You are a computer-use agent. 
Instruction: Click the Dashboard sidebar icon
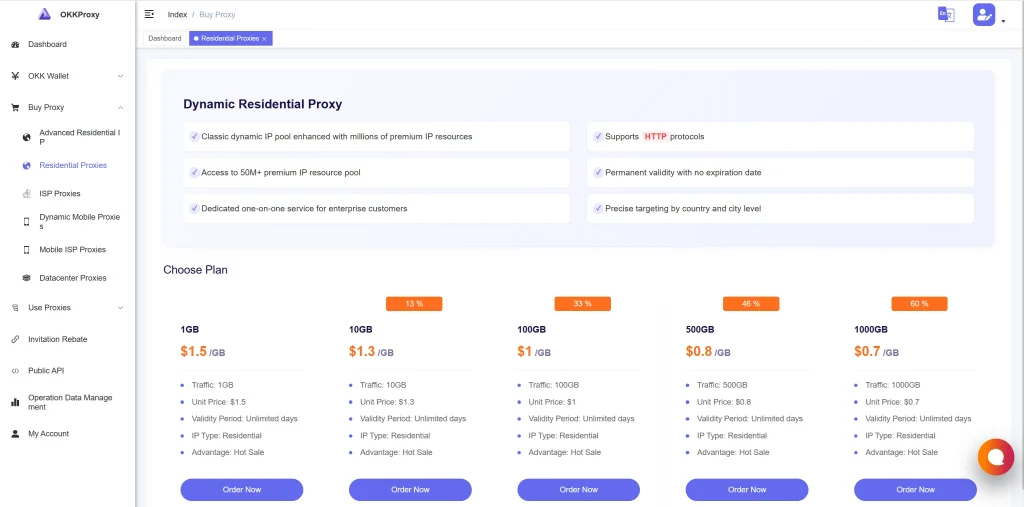point(15,45)
